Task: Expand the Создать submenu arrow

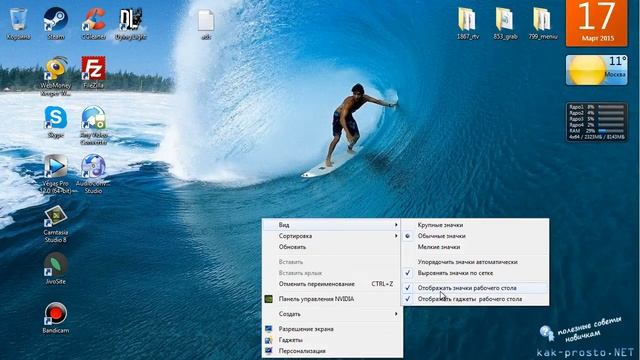Action: [396, 314]
